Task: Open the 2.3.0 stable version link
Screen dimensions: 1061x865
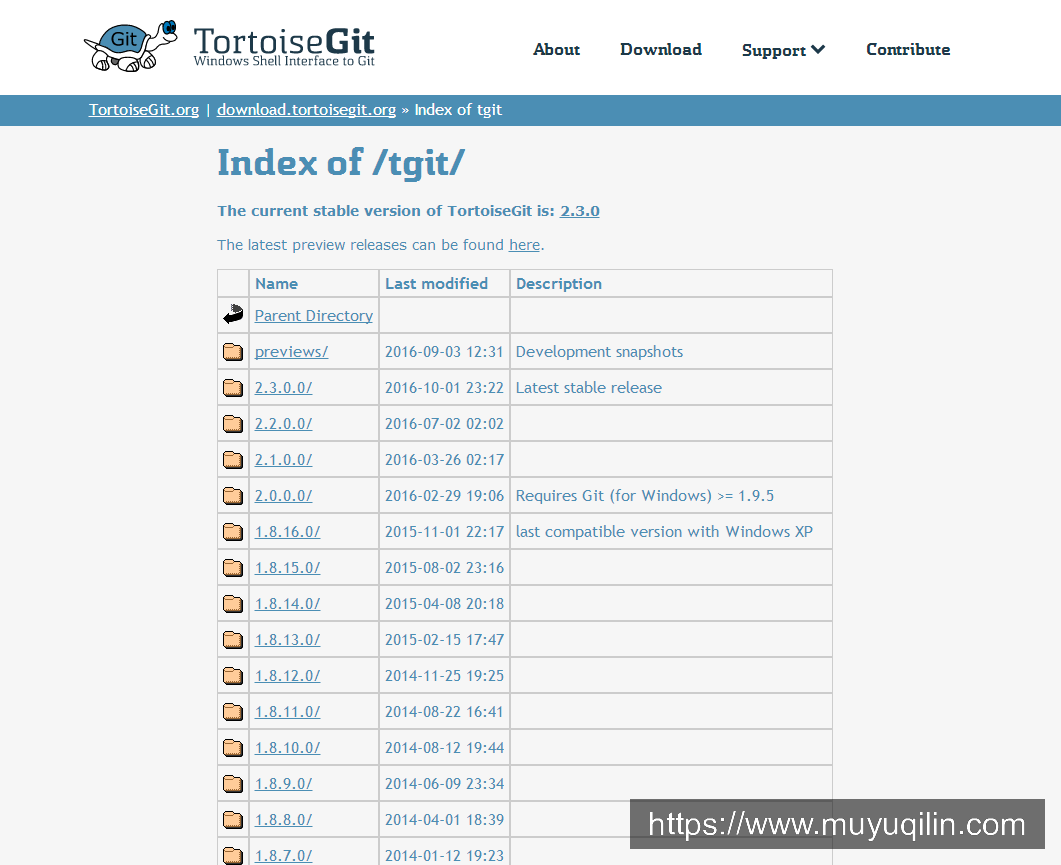Action: click(x=579, y=210)
